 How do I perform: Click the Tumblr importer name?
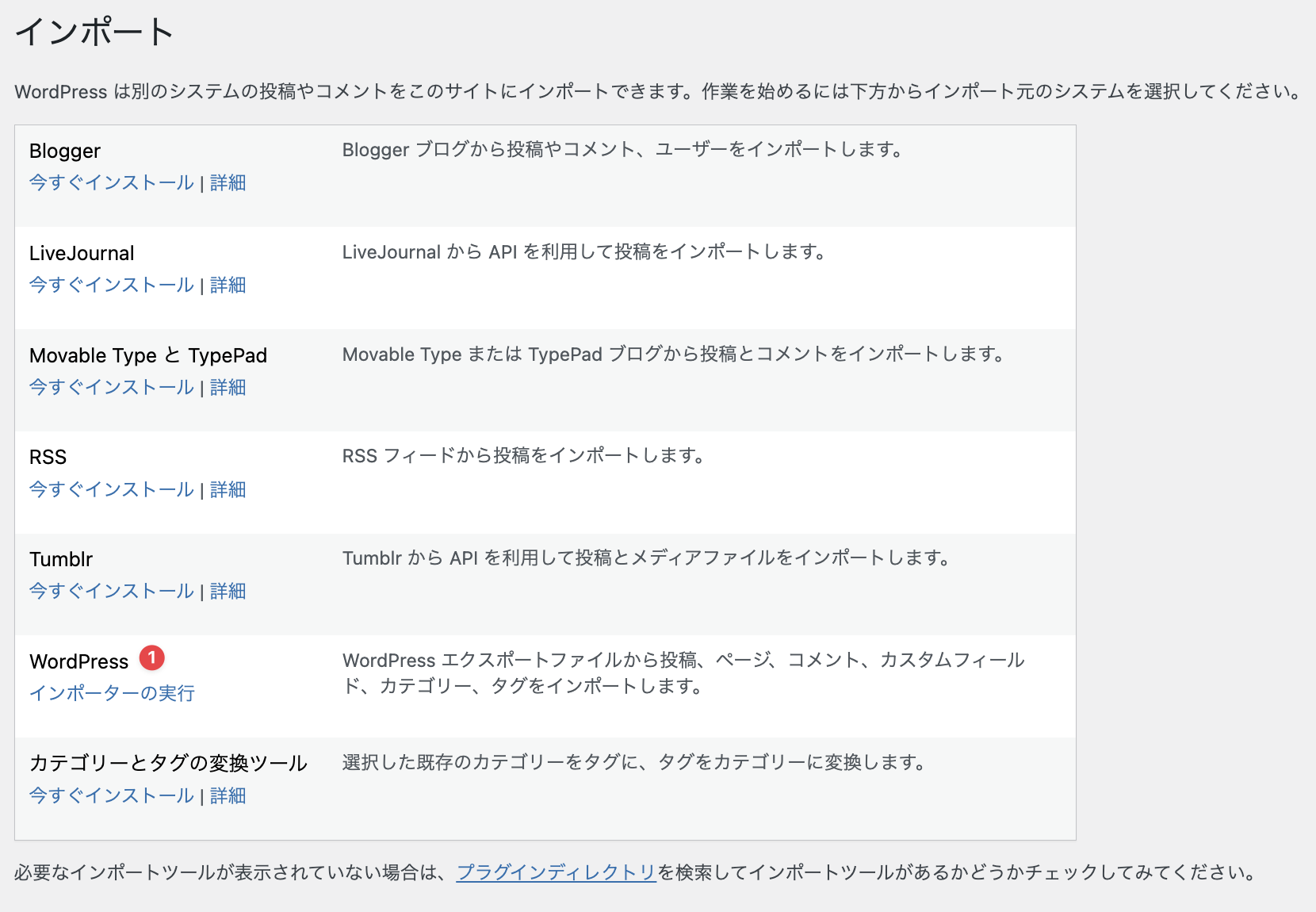(x=61, y=559)
